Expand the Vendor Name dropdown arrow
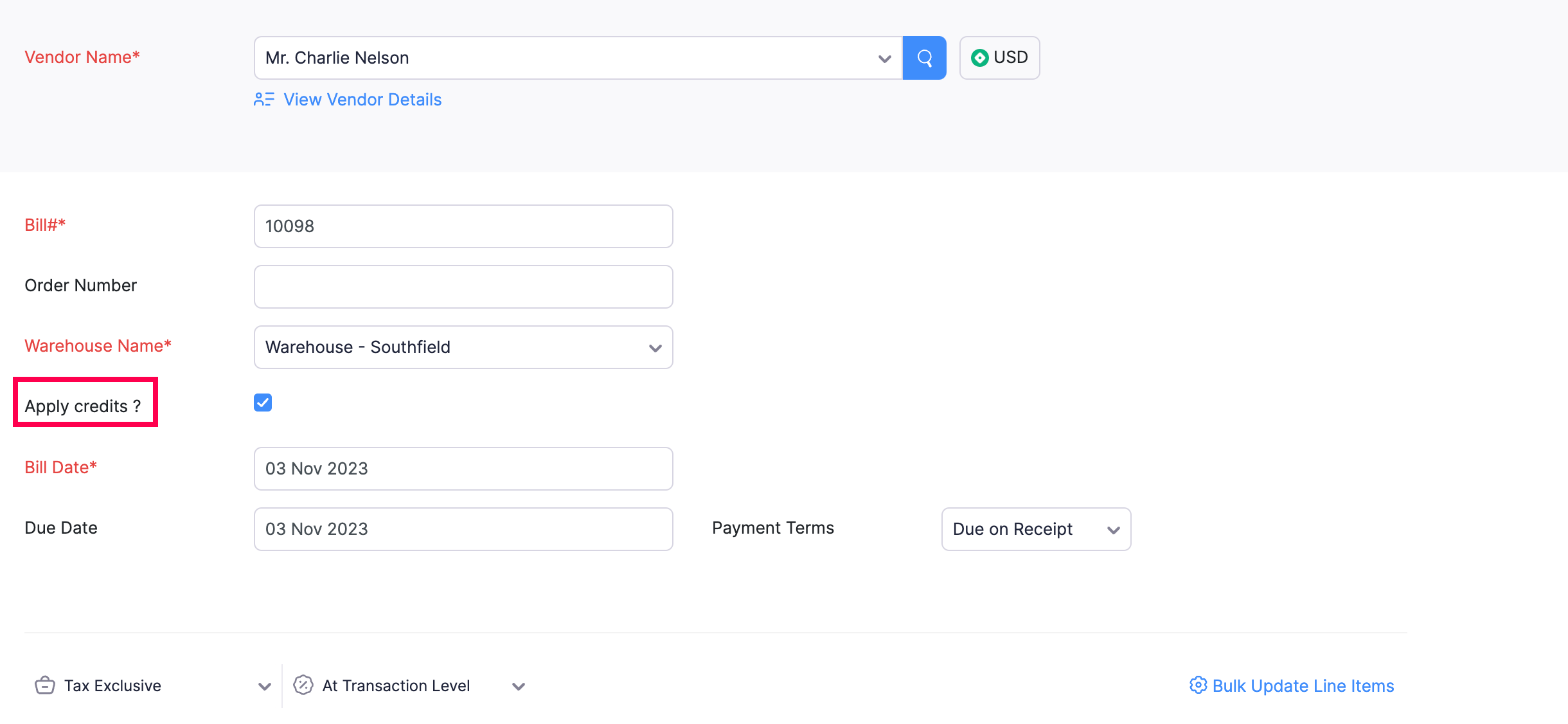This screenshot has height=724, width=1568. [x=884, y=59]
